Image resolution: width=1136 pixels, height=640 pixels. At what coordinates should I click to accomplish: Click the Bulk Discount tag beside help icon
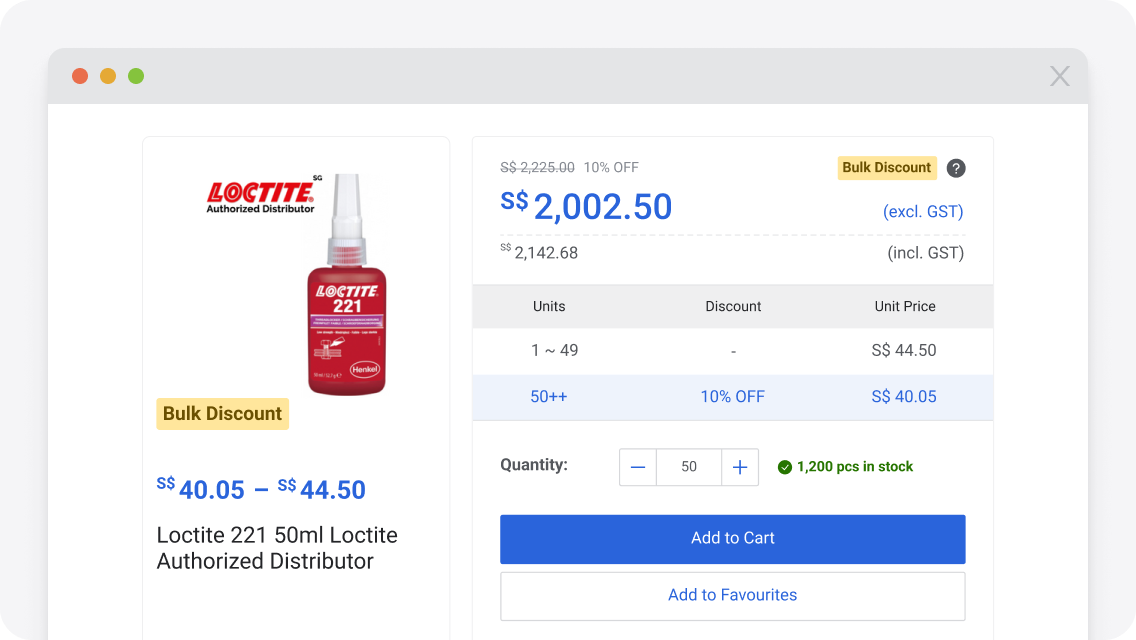coord(886,168)
